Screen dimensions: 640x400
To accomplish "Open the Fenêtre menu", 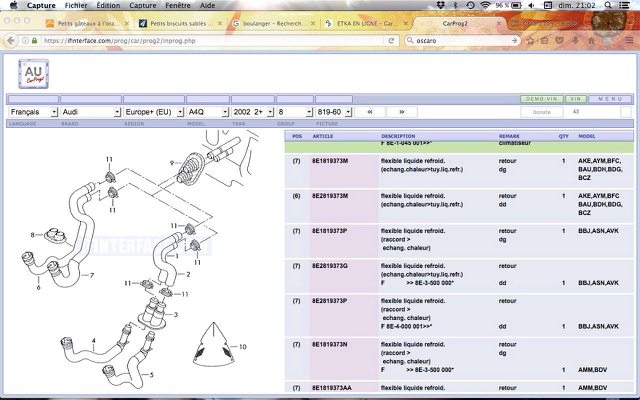I will point(178,5).
